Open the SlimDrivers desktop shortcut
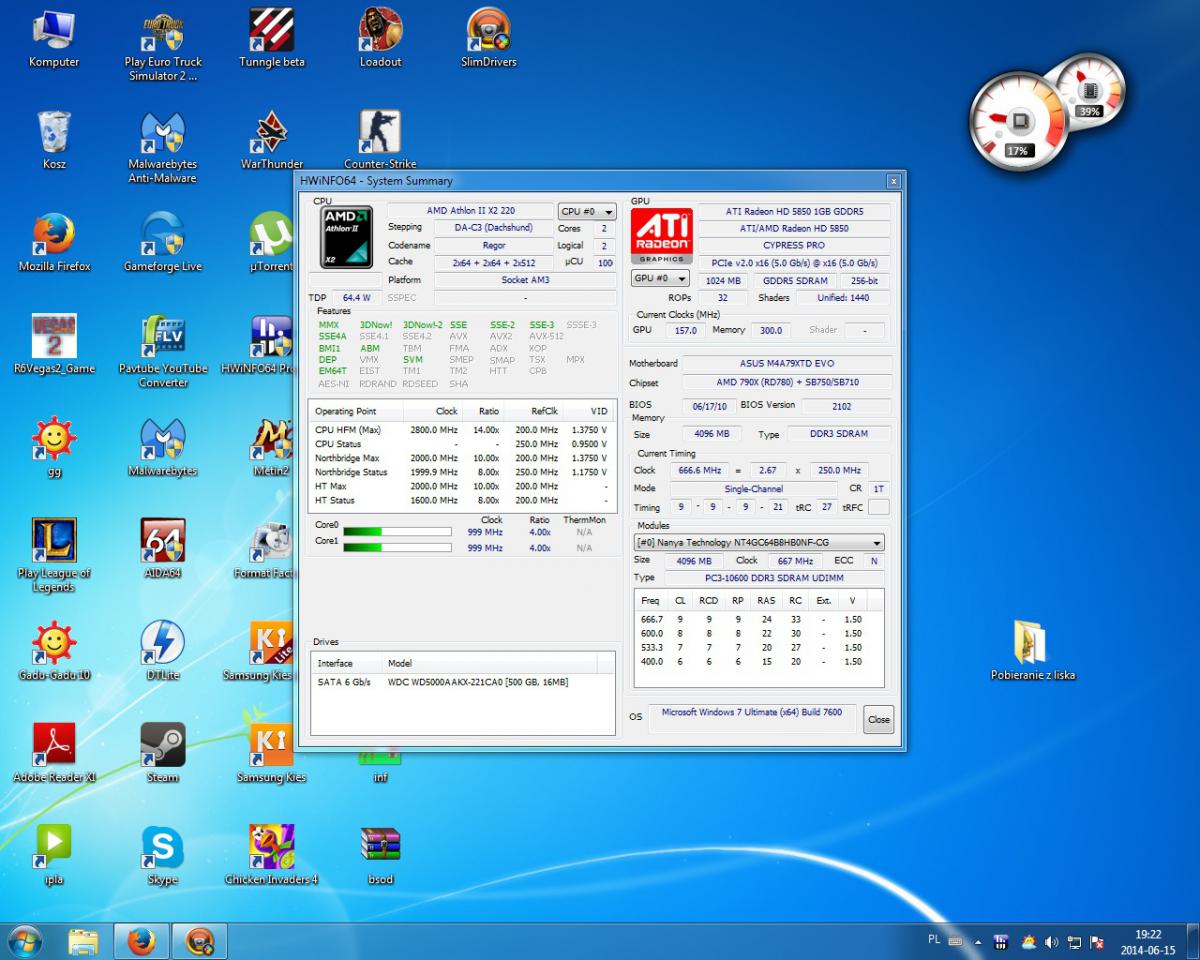The width and height of the screenshot is (1200, 960). click(x=489, y=38)
